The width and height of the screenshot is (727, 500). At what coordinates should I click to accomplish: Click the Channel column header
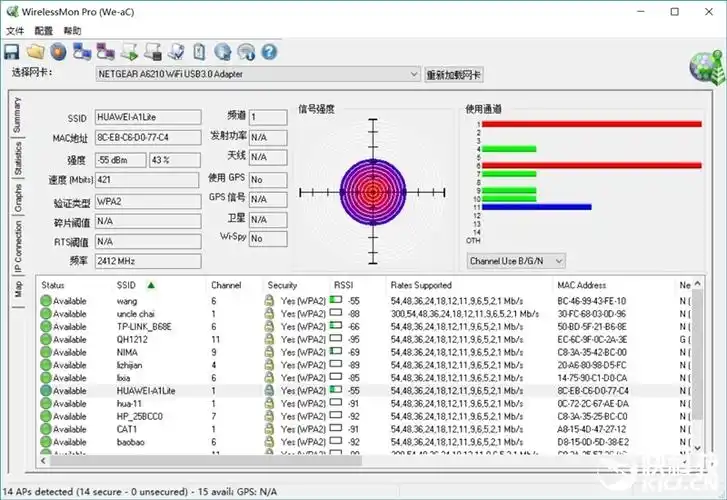point(226,285)
